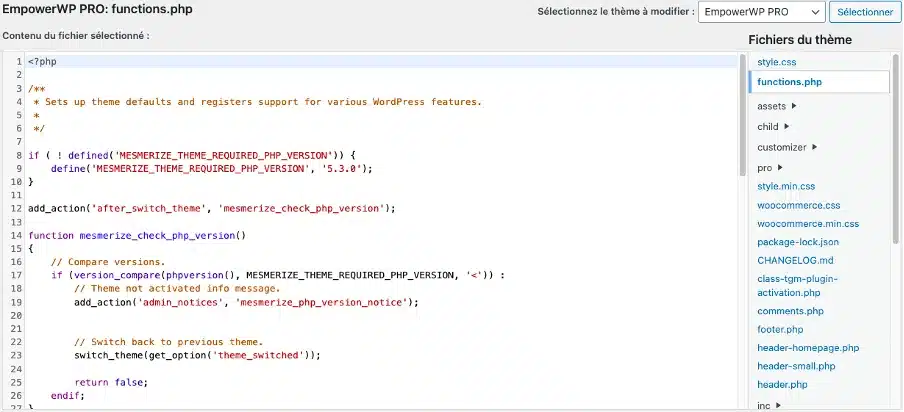Viewport: 904px width, 412px height.
Task: Click the Sélectionner button
Action: pos(864,12)
